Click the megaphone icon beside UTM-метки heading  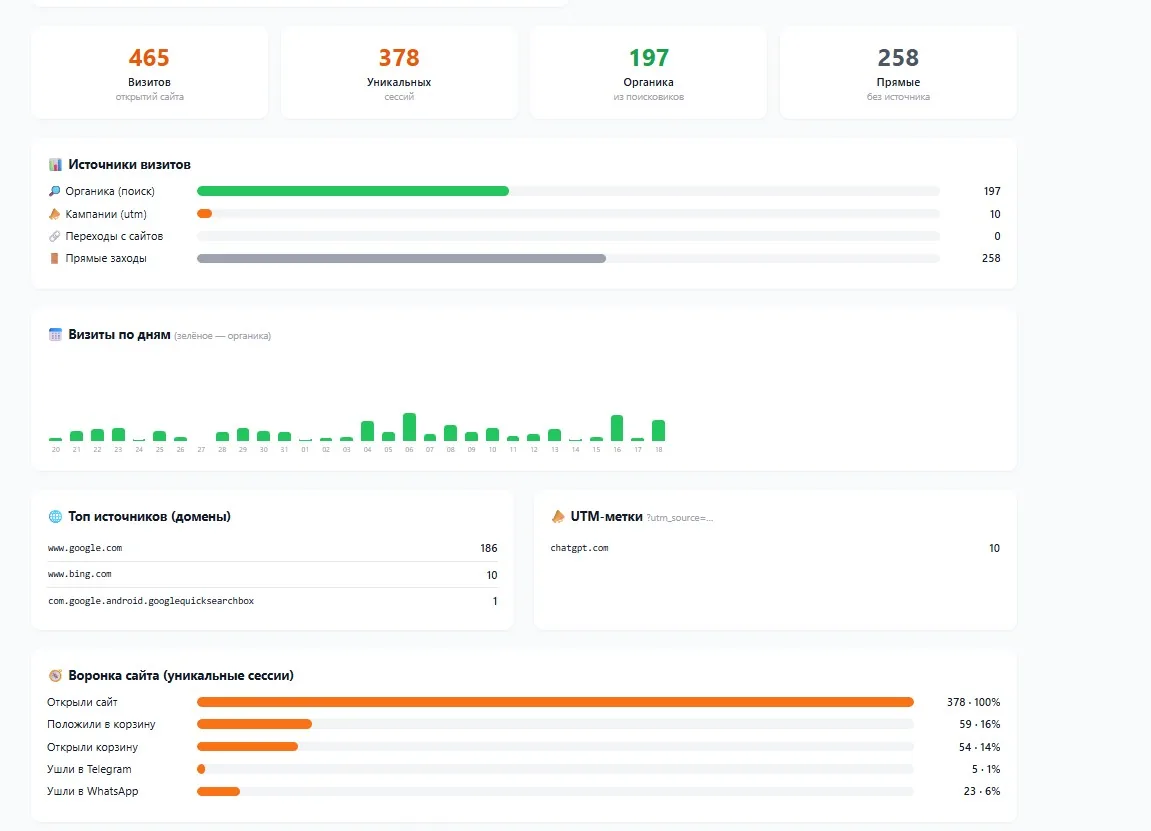point(558,516)
